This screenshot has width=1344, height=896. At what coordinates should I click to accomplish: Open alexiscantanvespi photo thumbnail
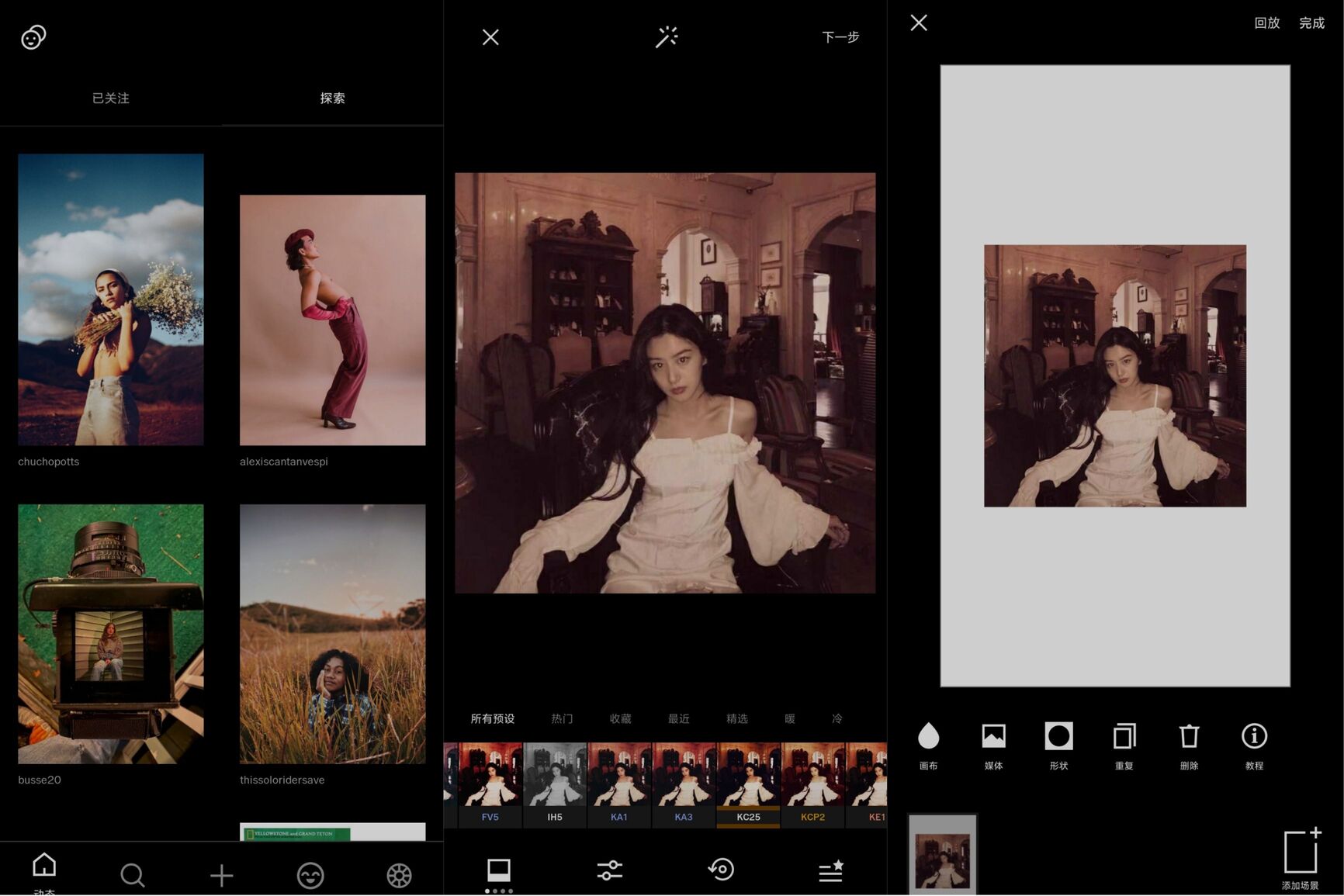click(332, 320)
